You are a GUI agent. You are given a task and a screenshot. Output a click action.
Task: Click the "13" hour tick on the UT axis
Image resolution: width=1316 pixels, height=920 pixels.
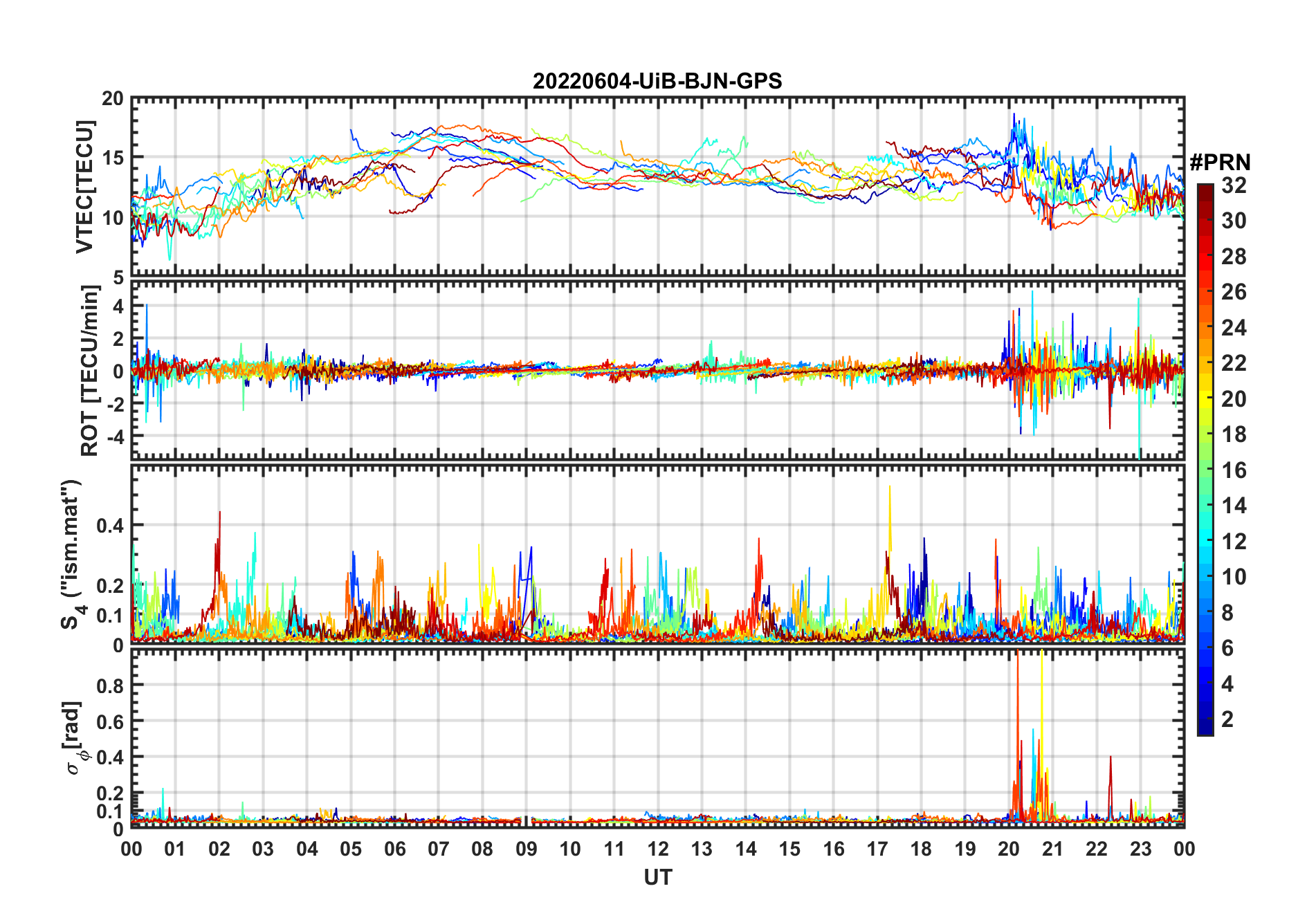click(702, 849)
